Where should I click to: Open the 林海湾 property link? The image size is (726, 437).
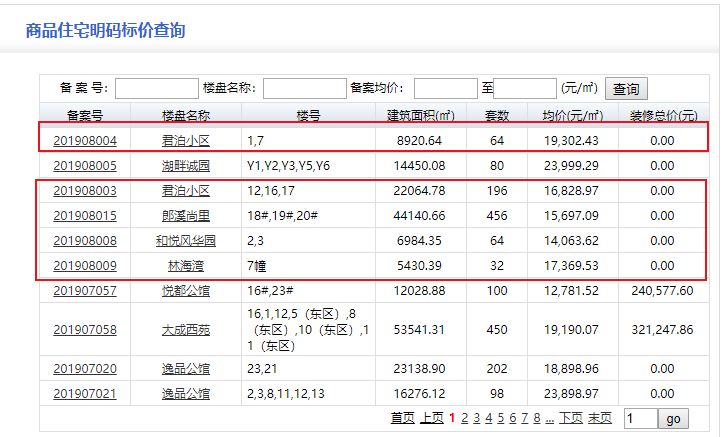pos(186,265)
